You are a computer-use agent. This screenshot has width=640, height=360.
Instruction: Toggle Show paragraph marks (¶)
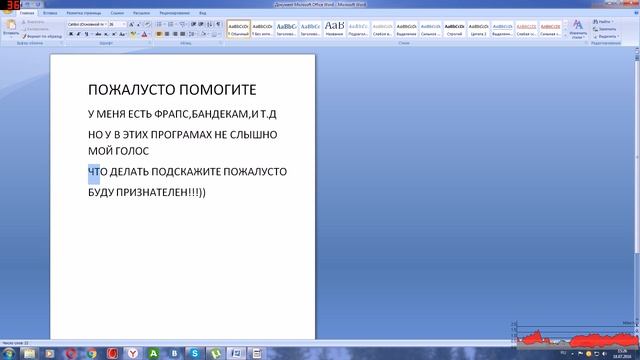218,24
